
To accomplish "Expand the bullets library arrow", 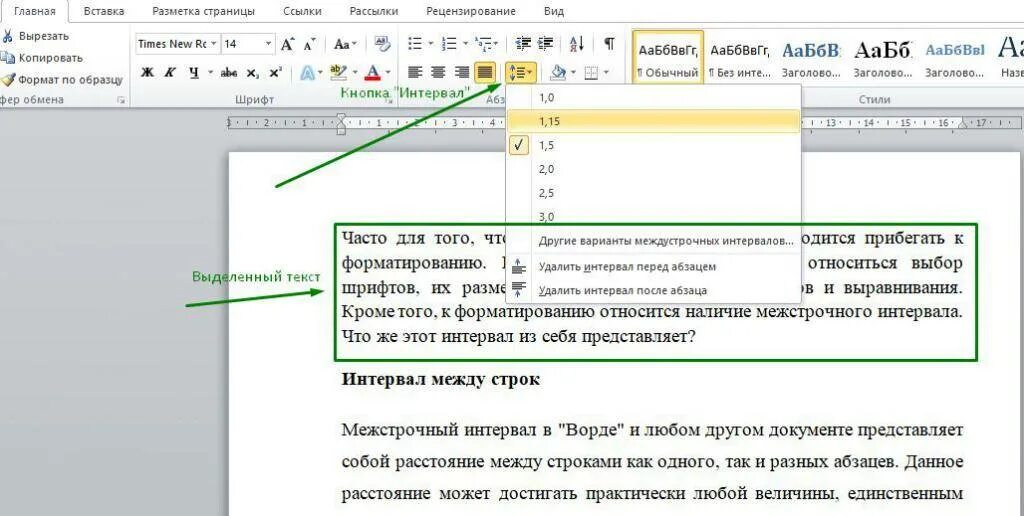I will pos(431,44).
